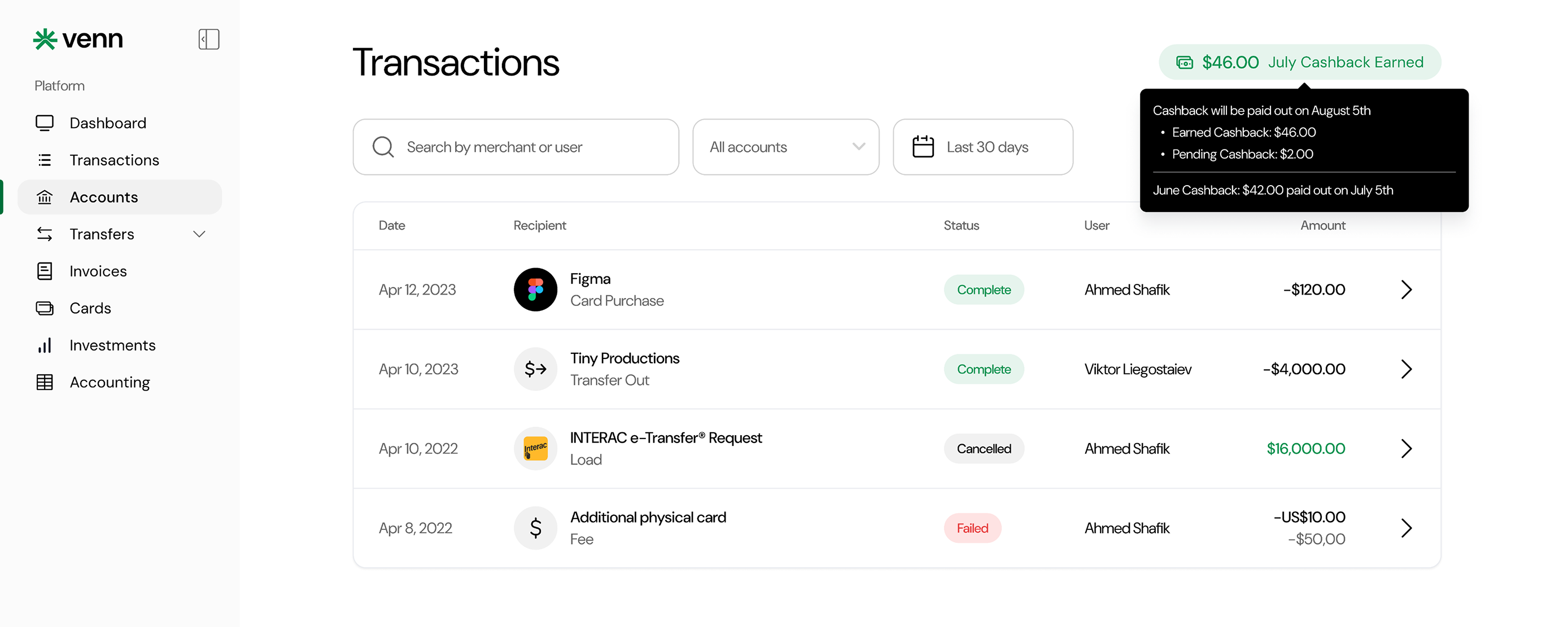
Task: Expand the Transfers submenu chevron
Action: coord(199,234)
